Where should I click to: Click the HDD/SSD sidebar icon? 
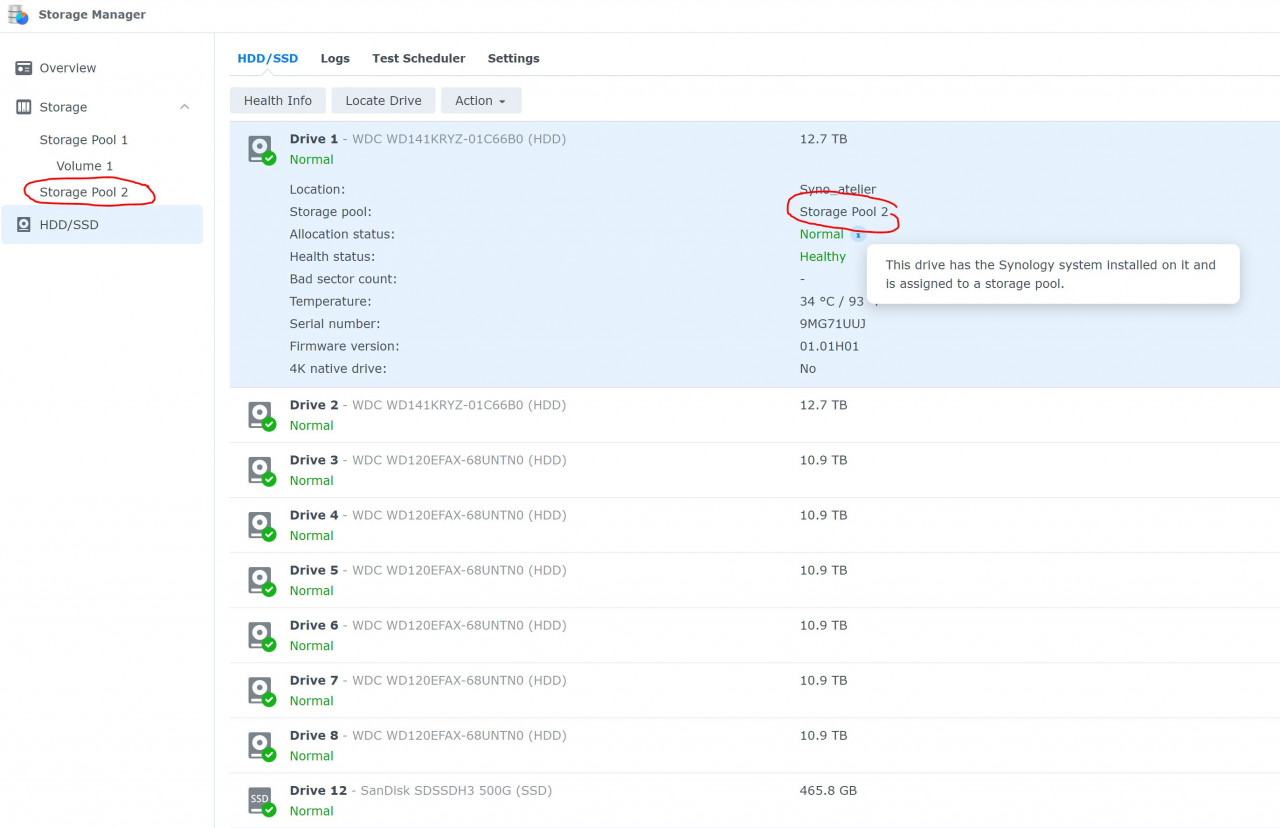point(24,225)
